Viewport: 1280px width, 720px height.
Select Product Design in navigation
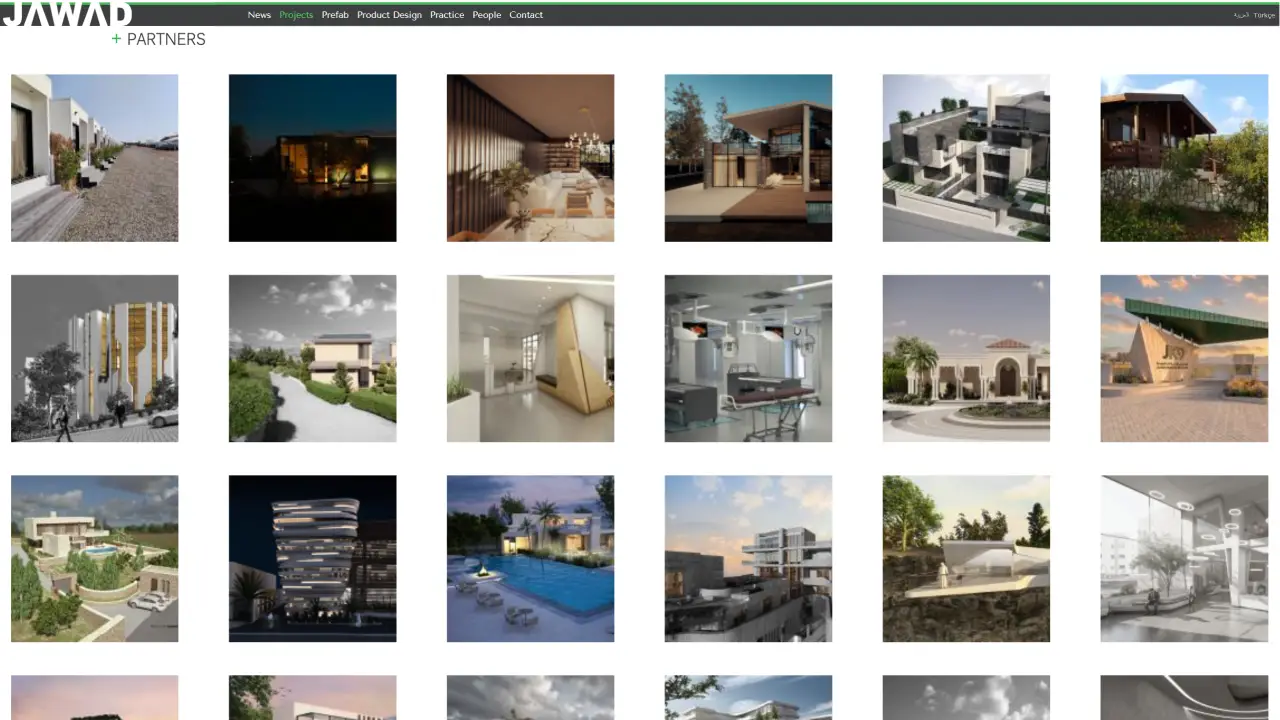[389, 15]
